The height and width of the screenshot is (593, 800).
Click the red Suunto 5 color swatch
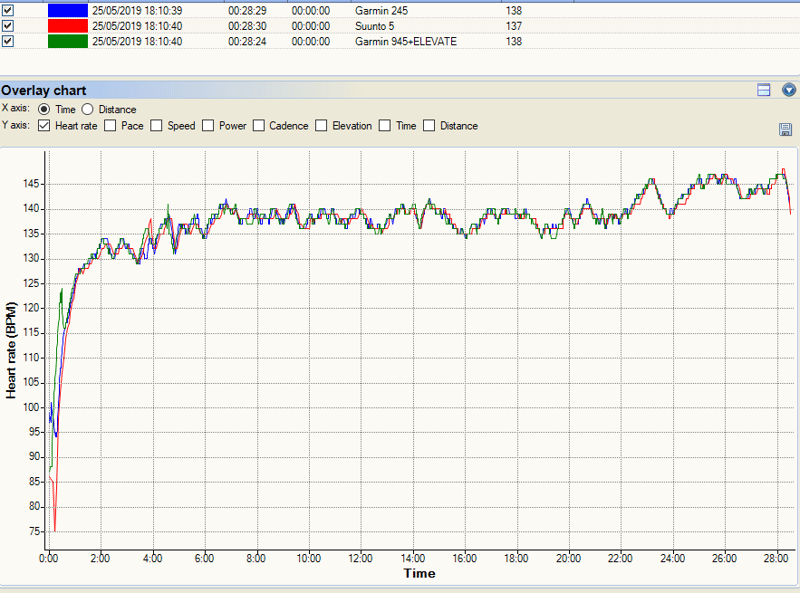point(68,26)
